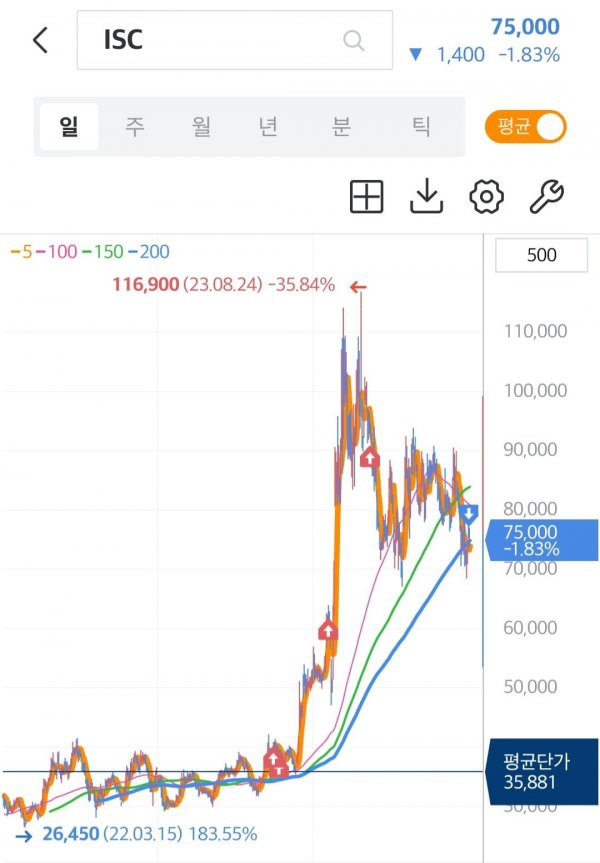Open the wrench tools icon
This screenshot has width=600, height=863.
[546, 196]
